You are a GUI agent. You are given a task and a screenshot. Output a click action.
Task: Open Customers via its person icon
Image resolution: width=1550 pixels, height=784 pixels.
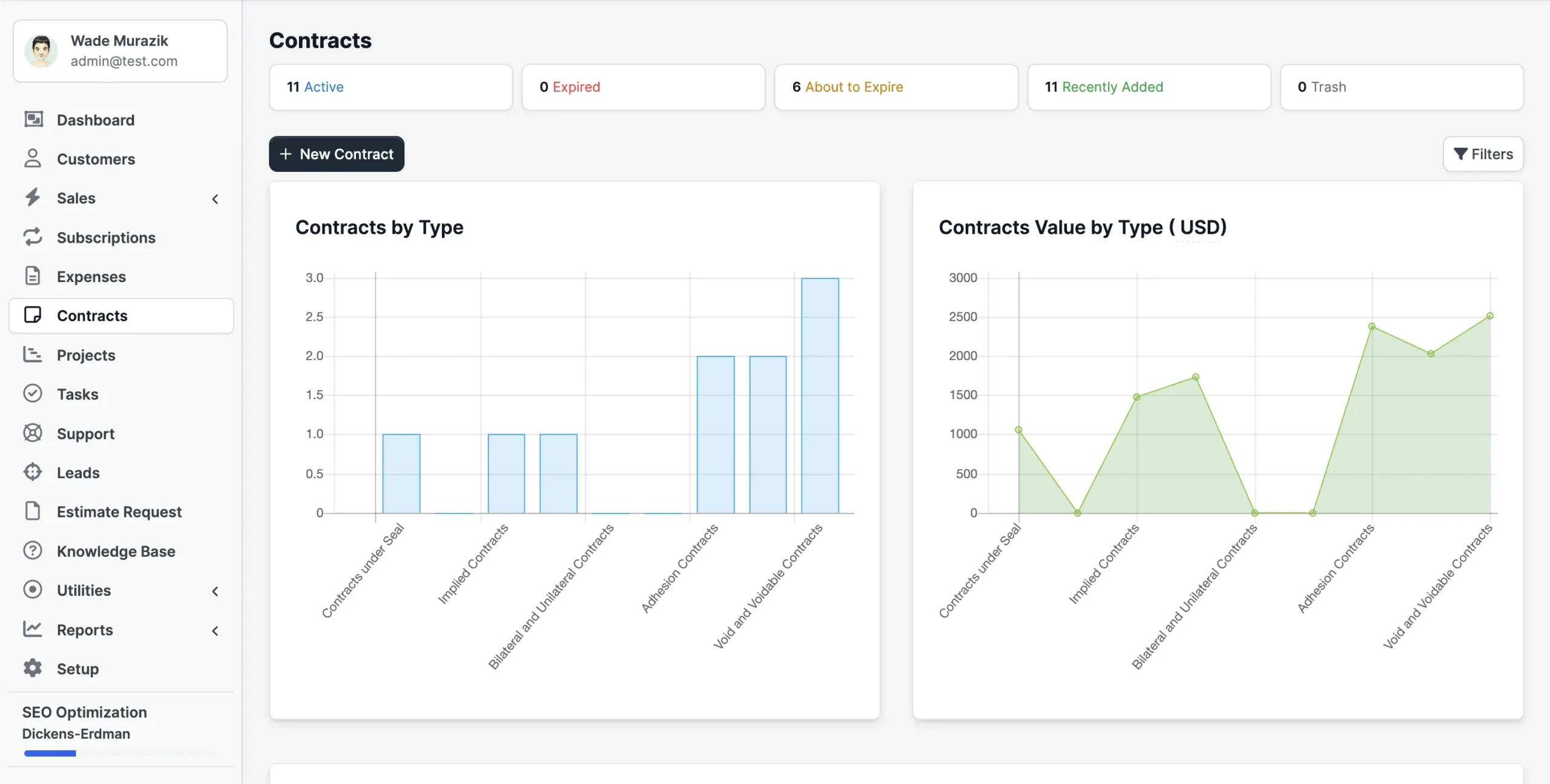pos(33,159)
